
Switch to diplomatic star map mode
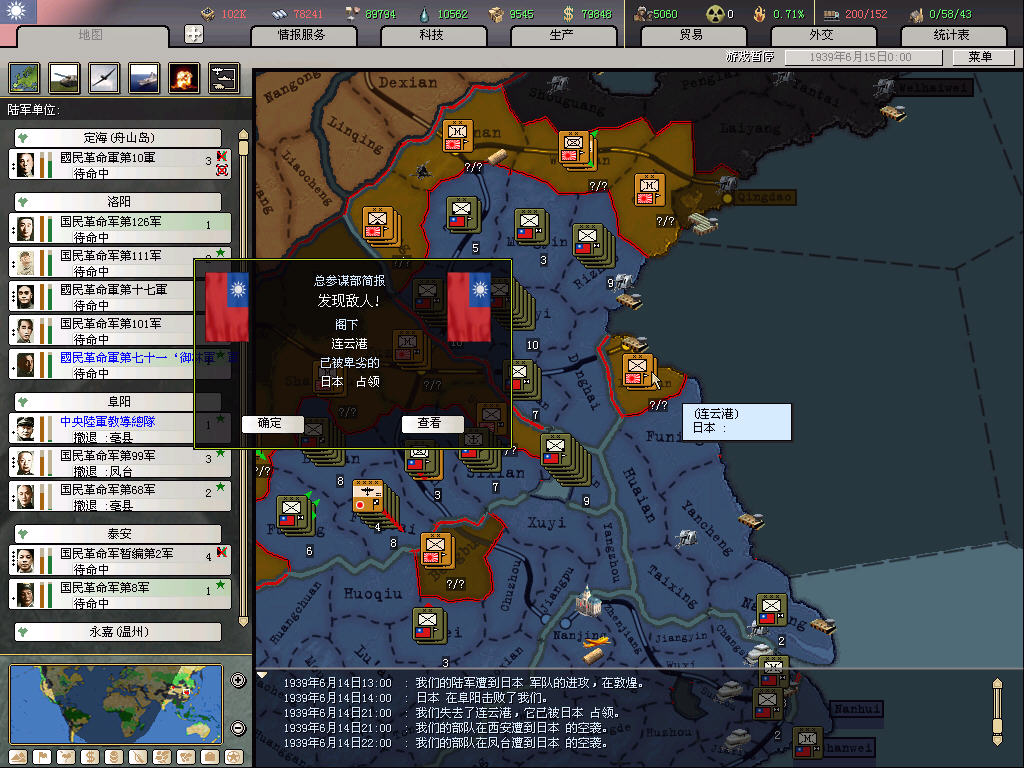(x=234, y=757)
